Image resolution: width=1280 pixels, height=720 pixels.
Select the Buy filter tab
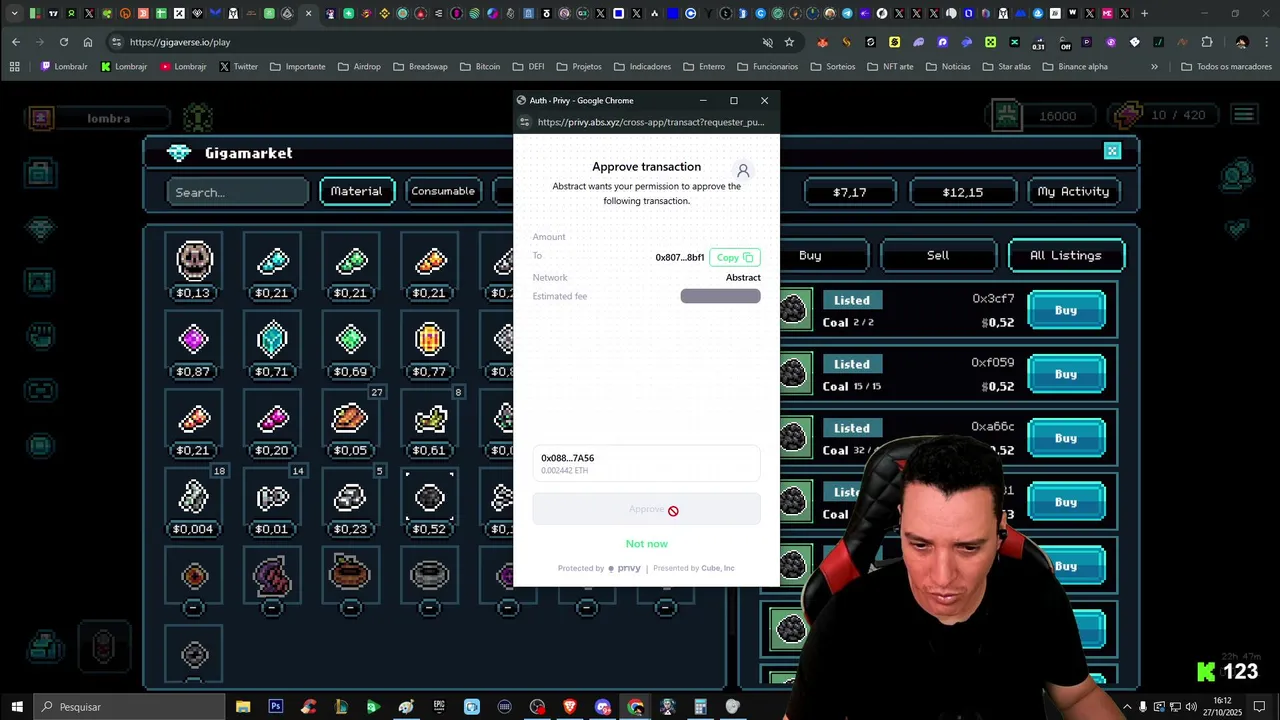(810, 256)
